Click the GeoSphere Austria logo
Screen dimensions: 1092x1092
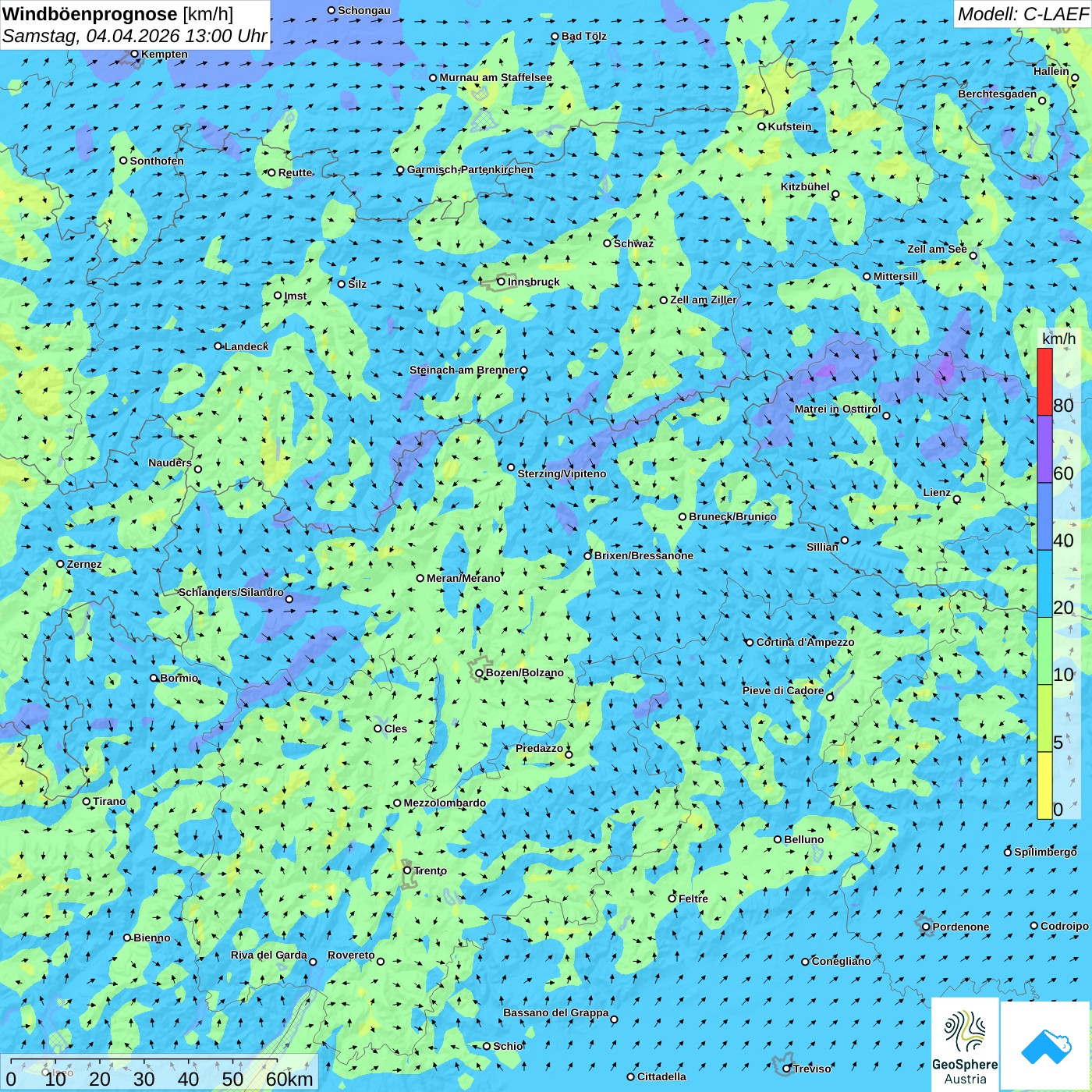point(965,1044)
